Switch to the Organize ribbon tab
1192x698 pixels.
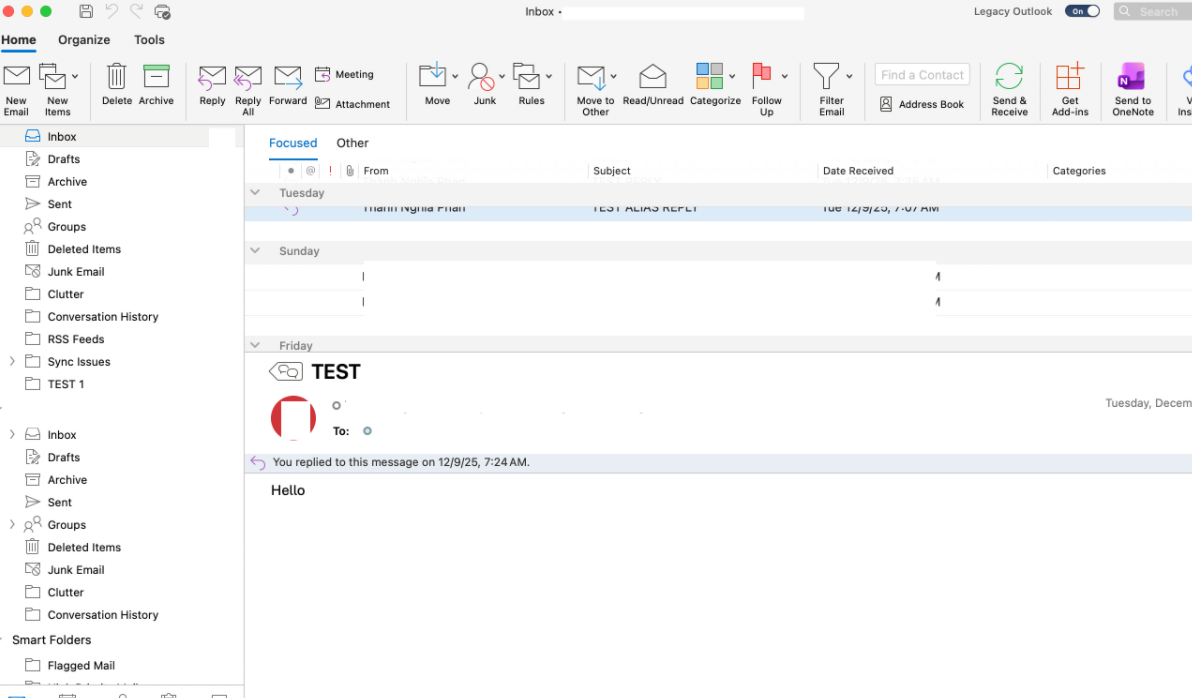coord(84,40)
